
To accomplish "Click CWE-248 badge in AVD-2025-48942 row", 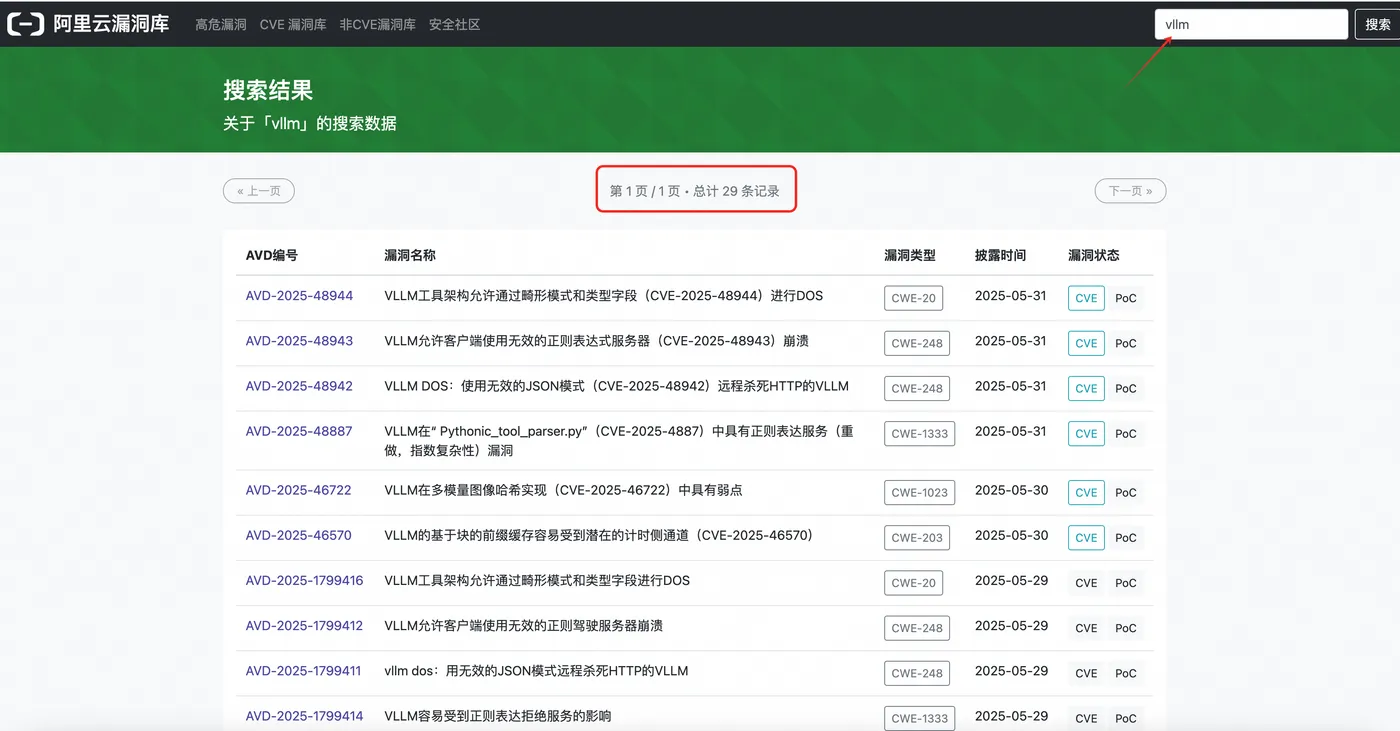I will click(917, 388).
